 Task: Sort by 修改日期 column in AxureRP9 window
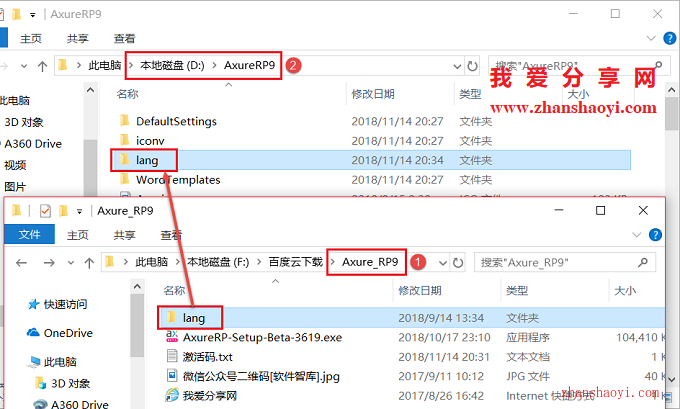373,94
